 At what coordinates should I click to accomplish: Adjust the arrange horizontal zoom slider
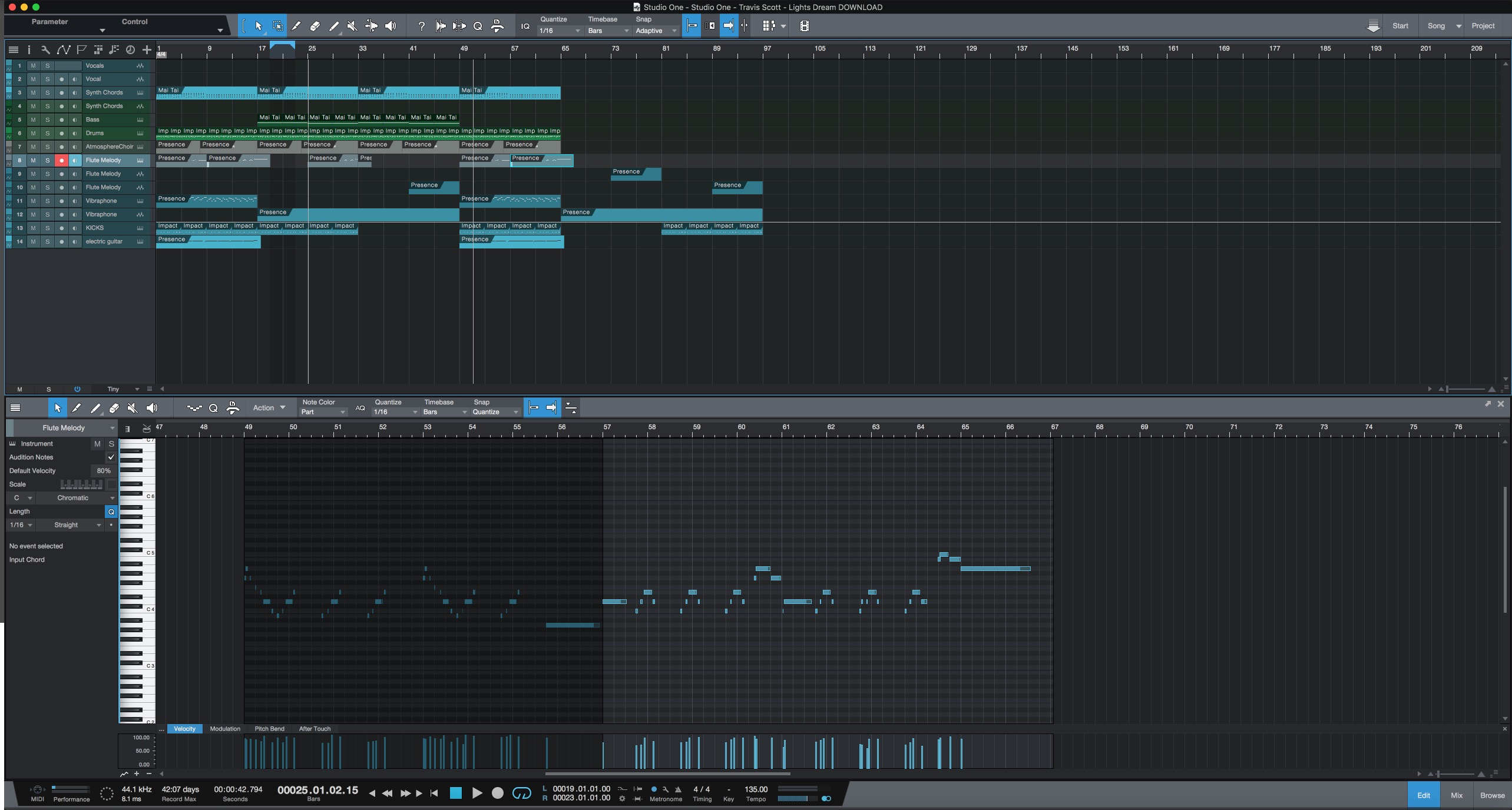pos(1465,389)
